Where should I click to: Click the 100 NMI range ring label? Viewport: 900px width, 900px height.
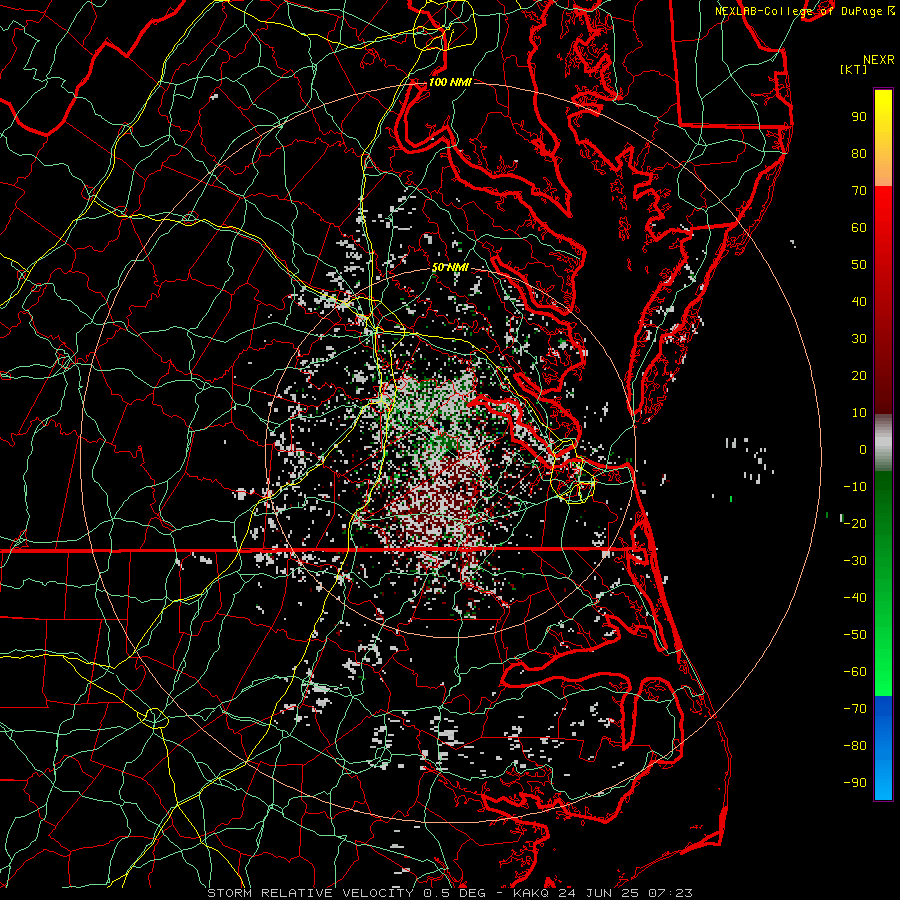[450, 83]
